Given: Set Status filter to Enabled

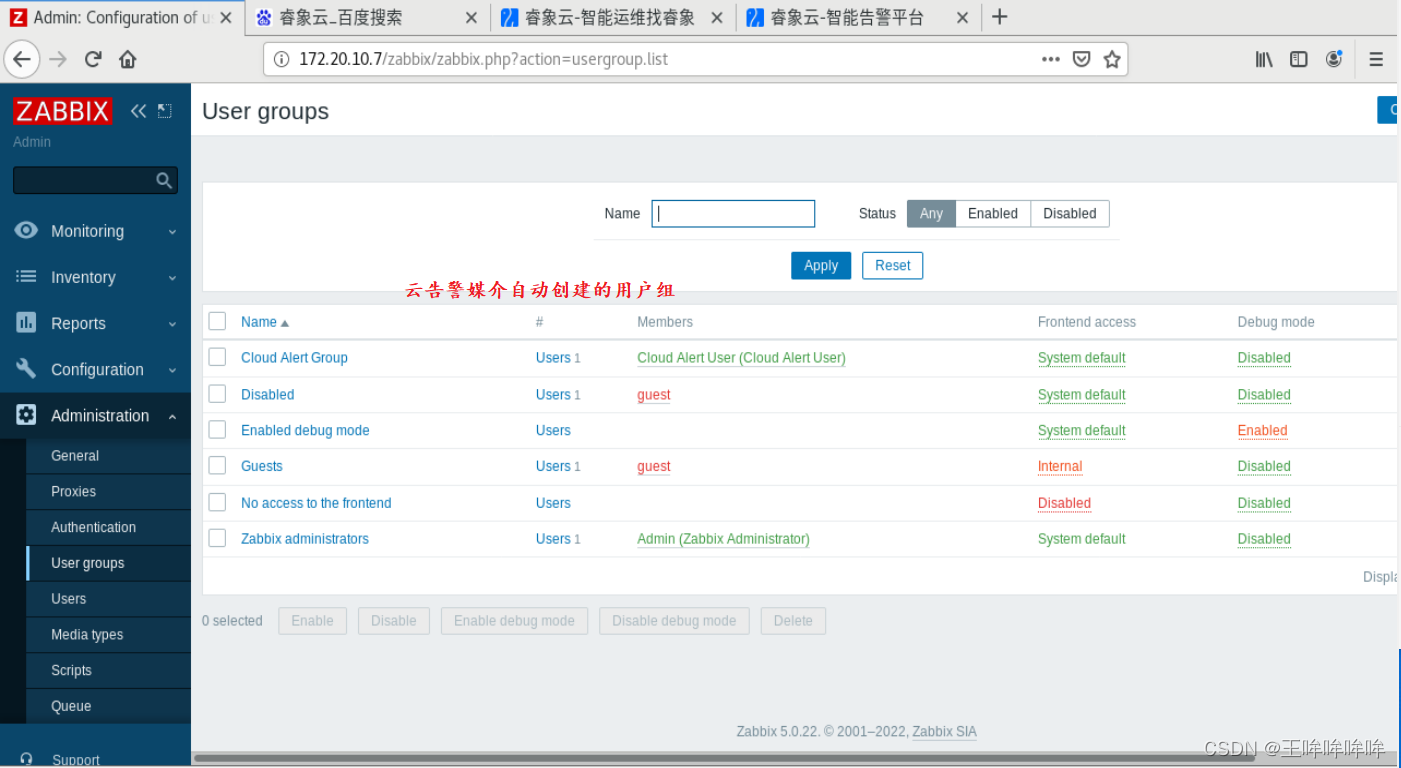Looking at the screenshot, I should tap(993, 213).
